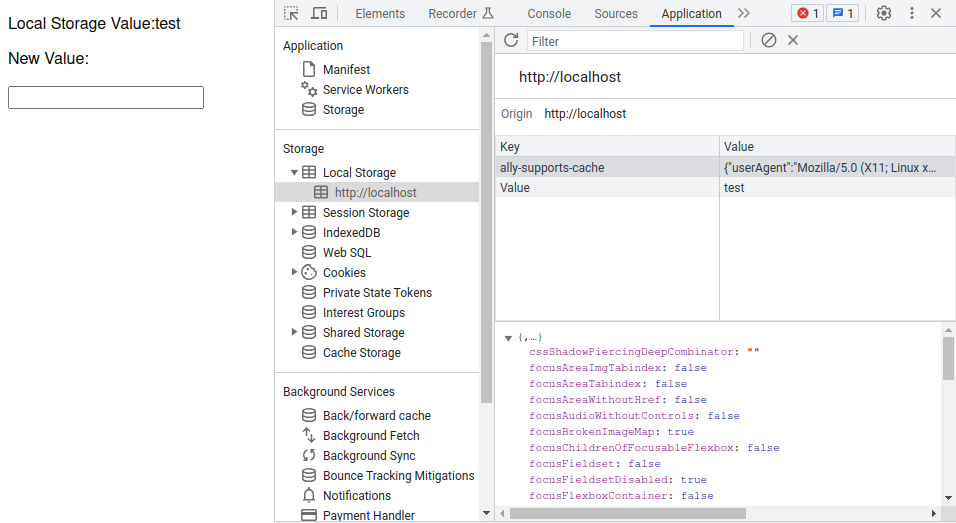Switch to the Console tab
This screenshot has width=956, height=523.
point(549,13)
